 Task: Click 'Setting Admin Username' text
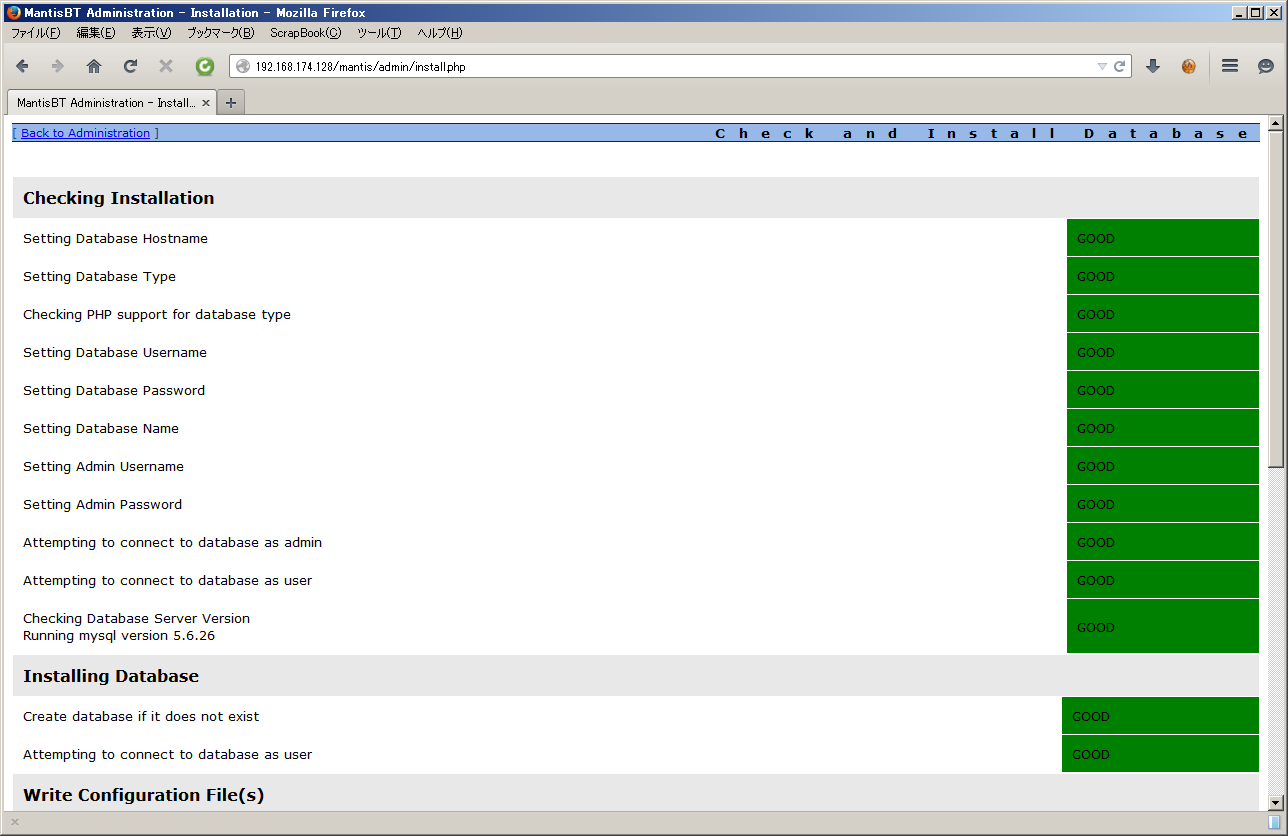tap(103, 467)
